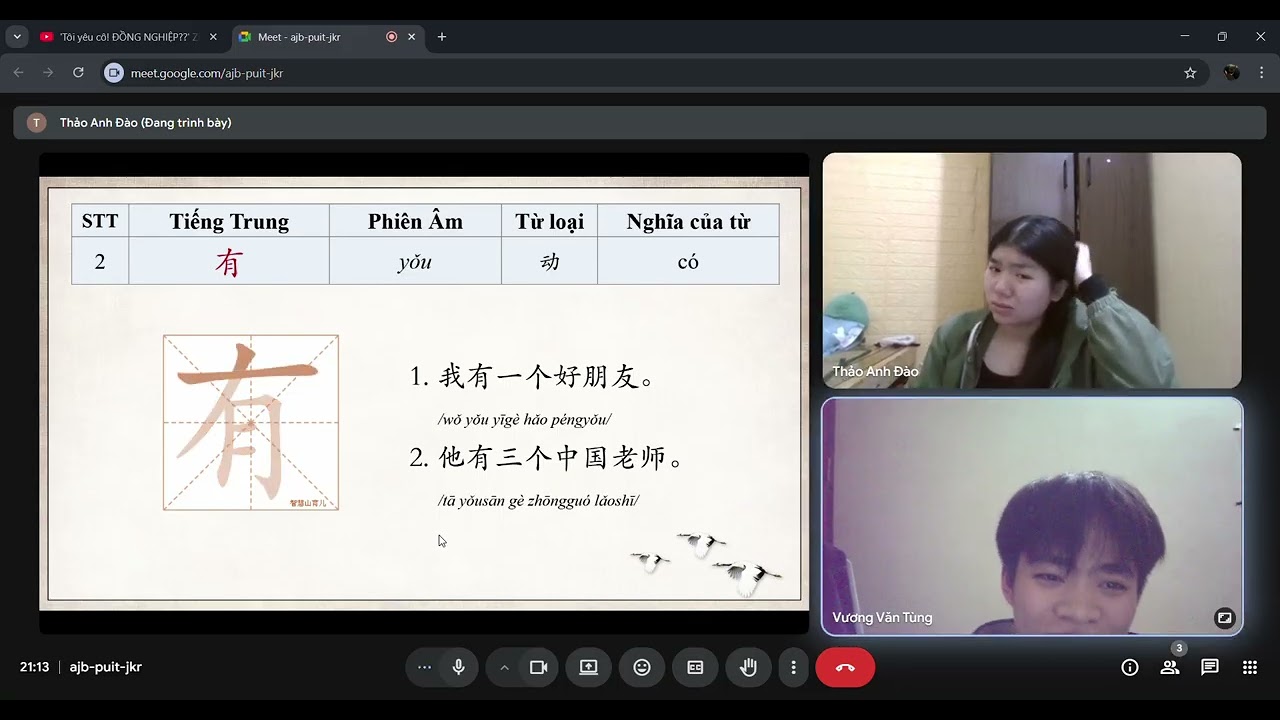The height and width of the screenshot is (720, 1280).
Task: Open meeting details info icon
Action: [1130, 667]
